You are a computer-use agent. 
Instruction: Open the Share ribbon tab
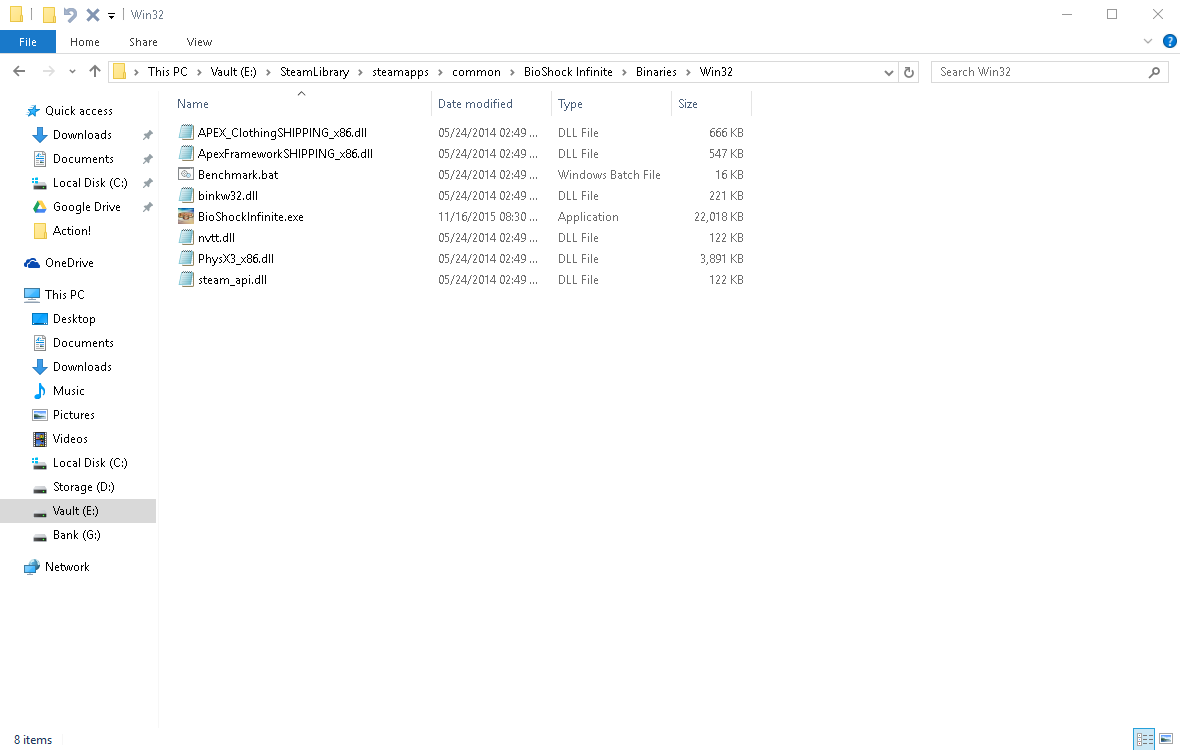(x=143, y=42)
